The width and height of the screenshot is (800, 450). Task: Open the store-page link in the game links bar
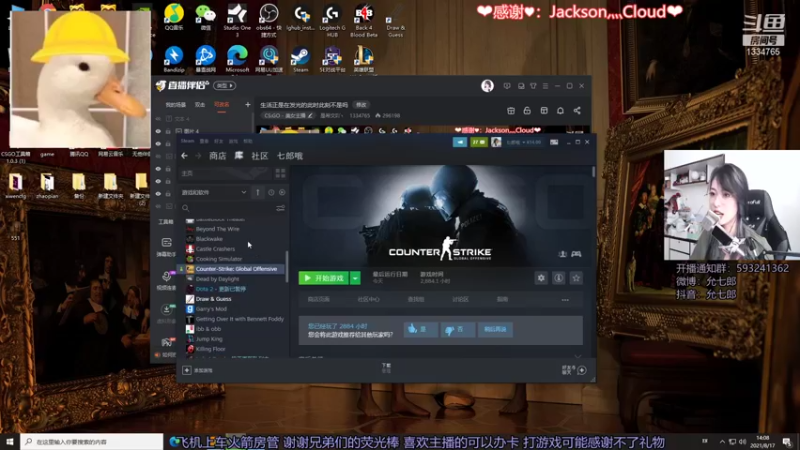tap(319, 299)
